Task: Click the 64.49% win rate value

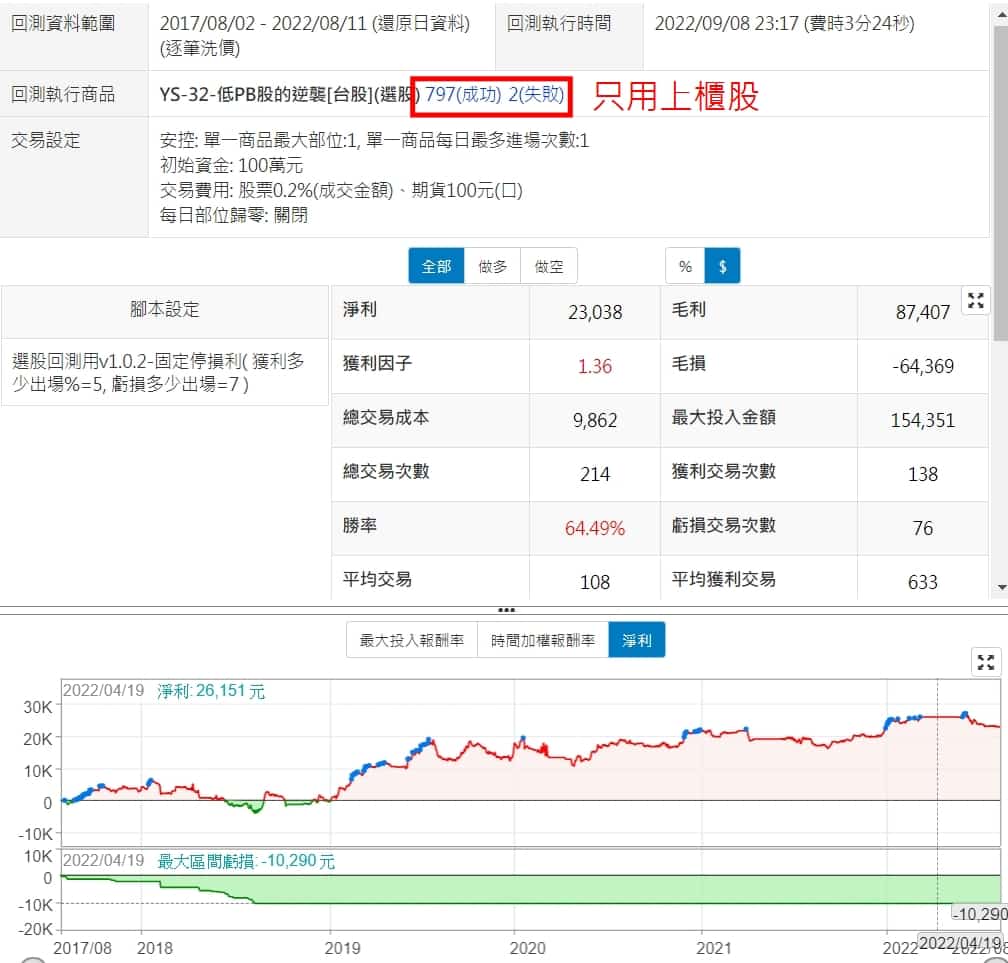Action: coord(595,528)
